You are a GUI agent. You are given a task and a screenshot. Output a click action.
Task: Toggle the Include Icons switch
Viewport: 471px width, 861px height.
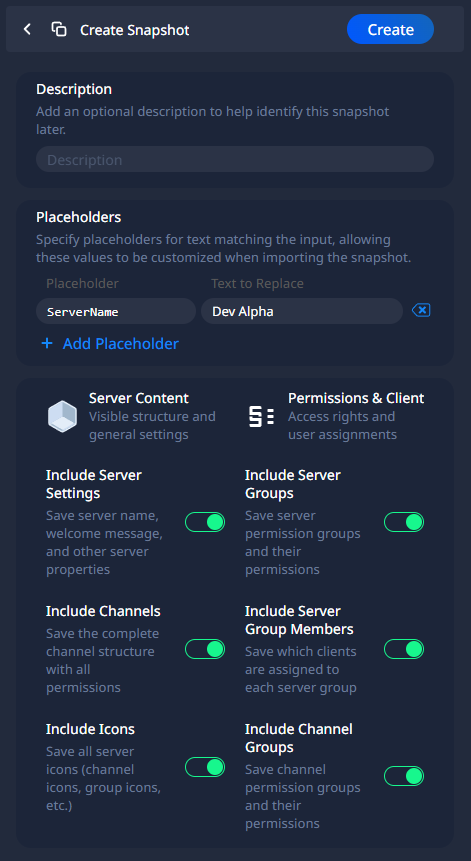205,767
